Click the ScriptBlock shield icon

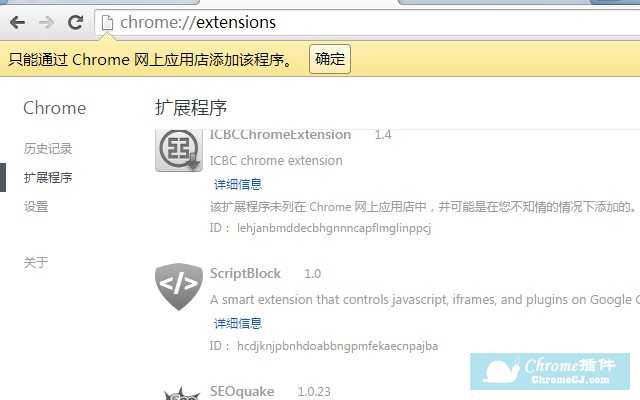179,286
